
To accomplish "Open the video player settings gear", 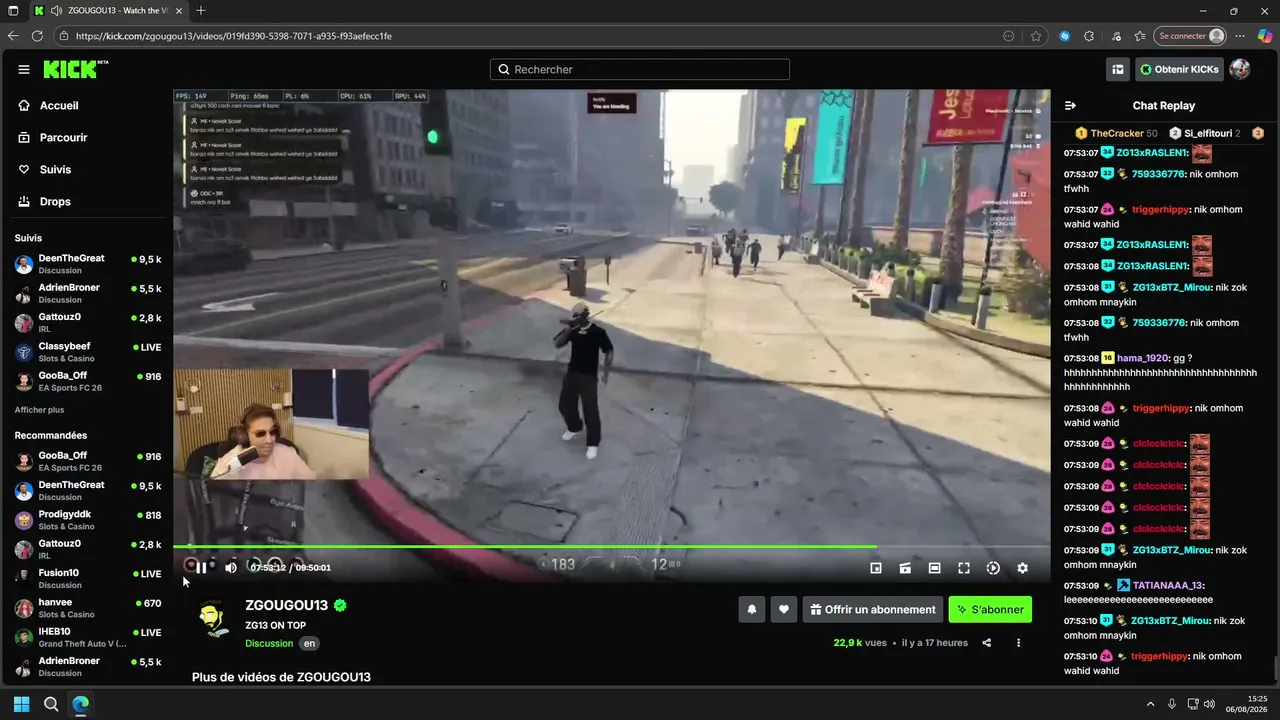I will (1022, 568).
